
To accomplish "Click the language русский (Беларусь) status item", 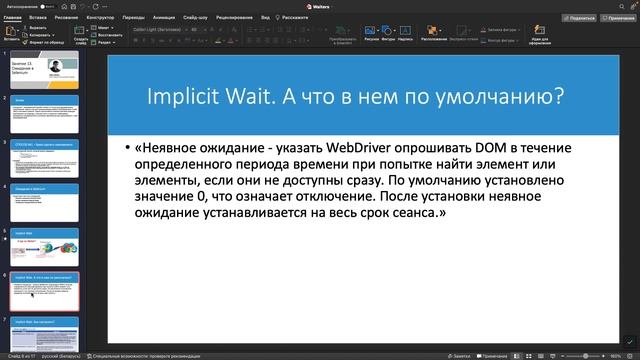I will pos(61,356).
